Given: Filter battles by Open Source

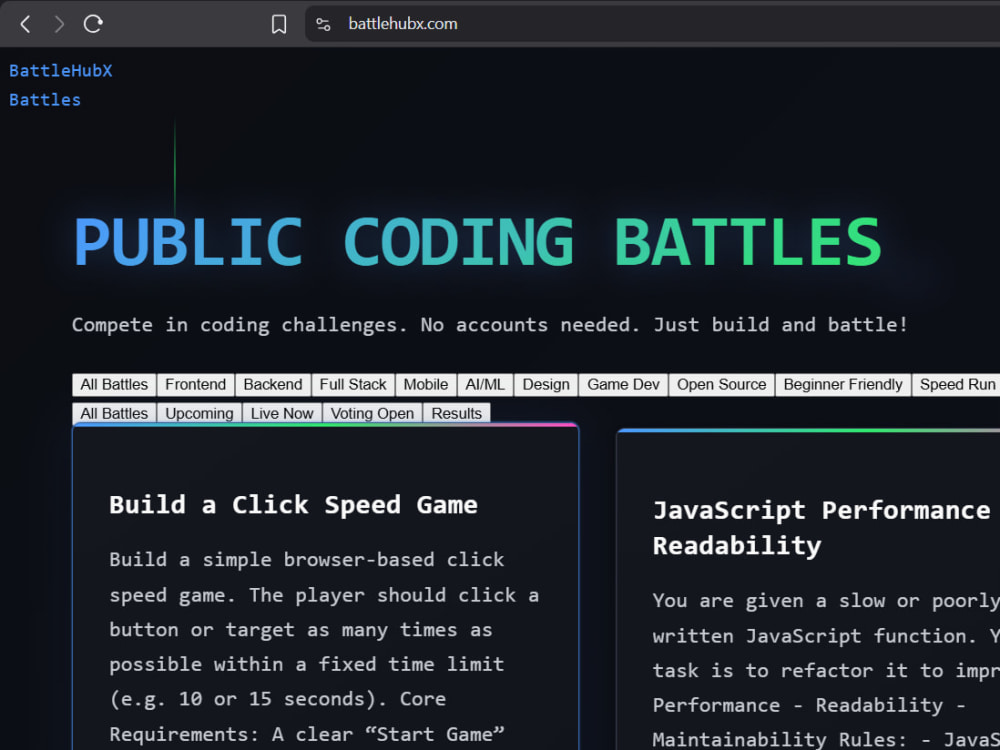Looking at the screenshot, I should point(721,385).
